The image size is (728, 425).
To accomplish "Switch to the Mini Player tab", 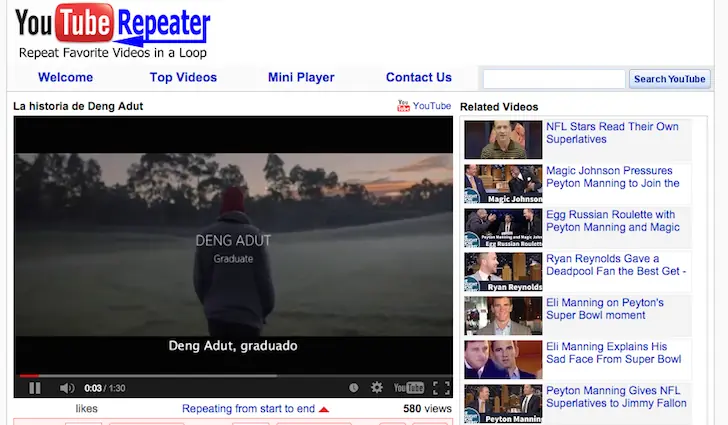I will (x=301, y=77).
